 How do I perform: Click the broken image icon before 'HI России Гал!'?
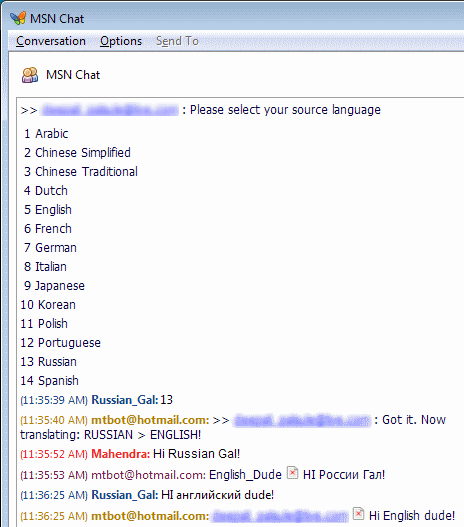point(292,473)
